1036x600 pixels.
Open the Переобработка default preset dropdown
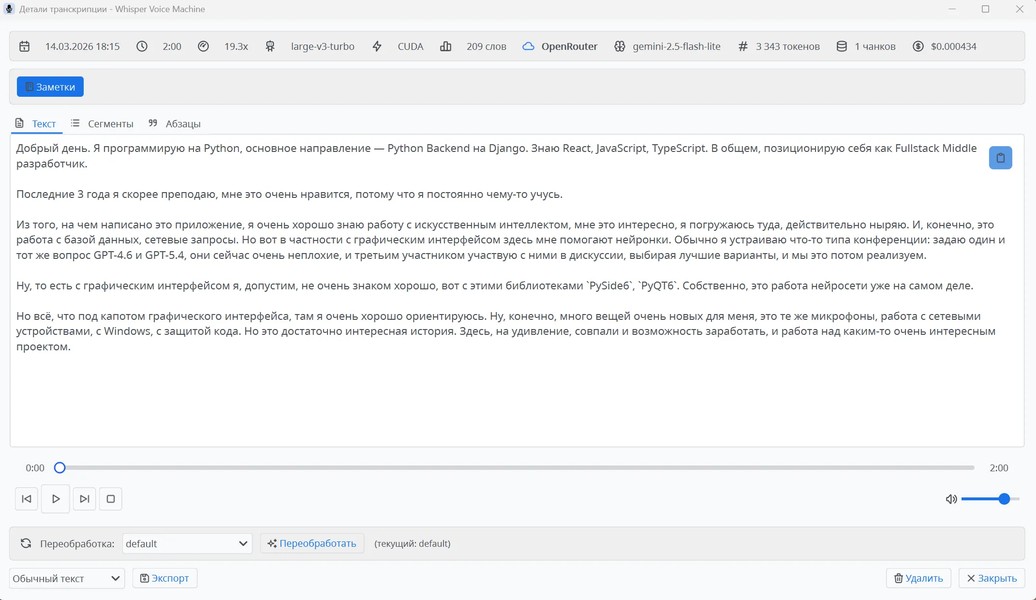pyautogui.click(x=187, y=543)
